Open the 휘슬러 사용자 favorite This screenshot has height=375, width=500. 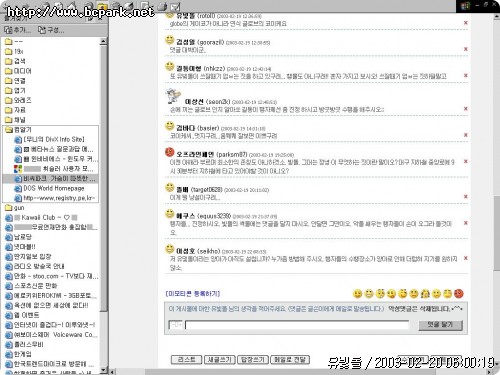(x=54, y=169)
